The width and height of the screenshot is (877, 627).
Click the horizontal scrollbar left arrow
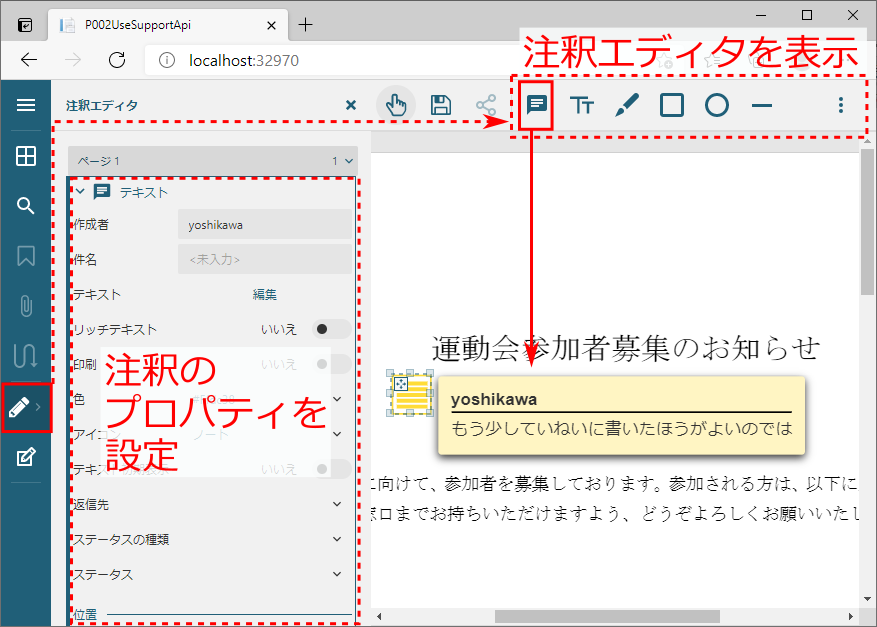pyautogui.click(x=379, y=616)
